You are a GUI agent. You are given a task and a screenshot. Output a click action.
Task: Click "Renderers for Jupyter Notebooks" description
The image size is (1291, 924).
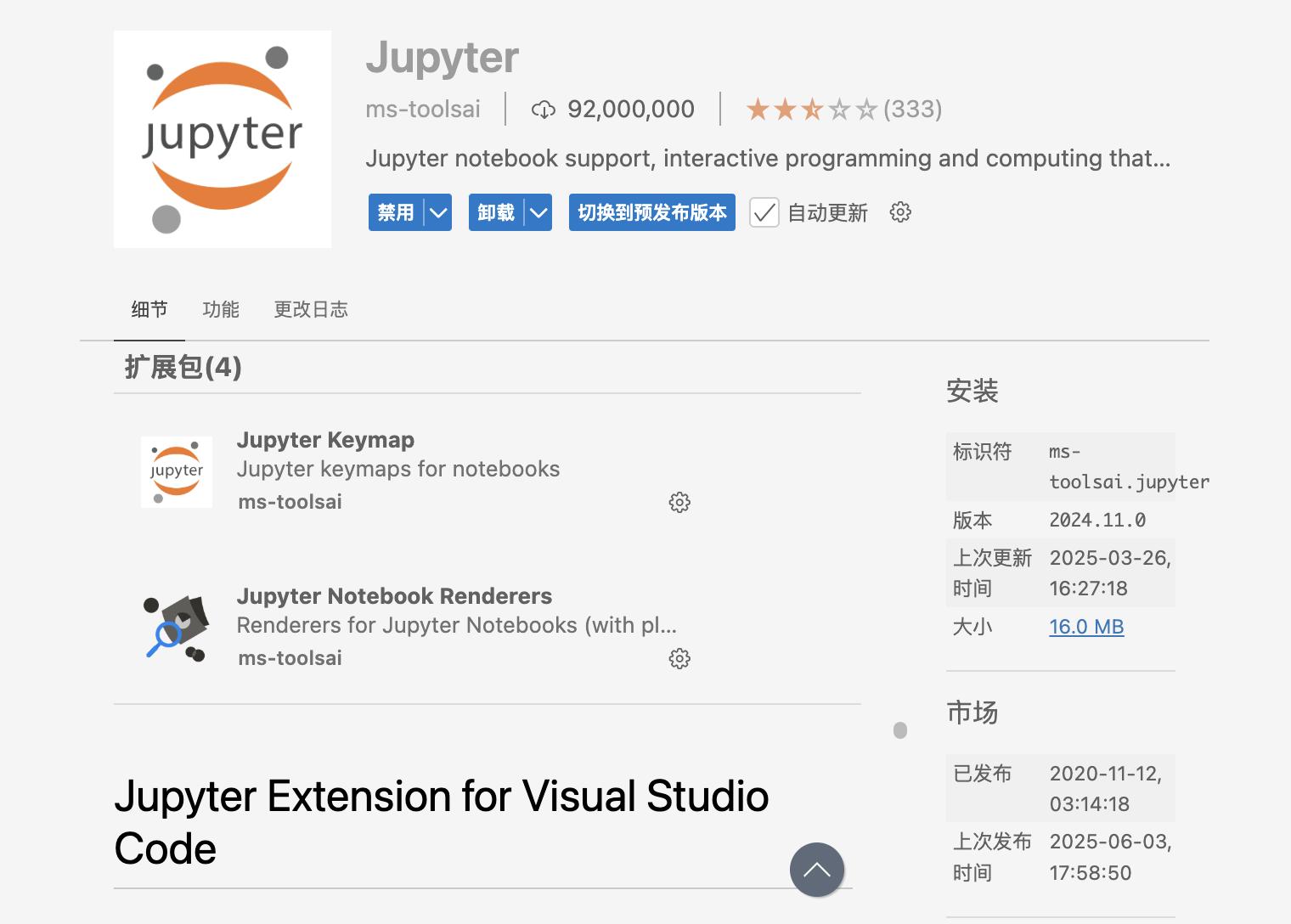coord(457,625)
